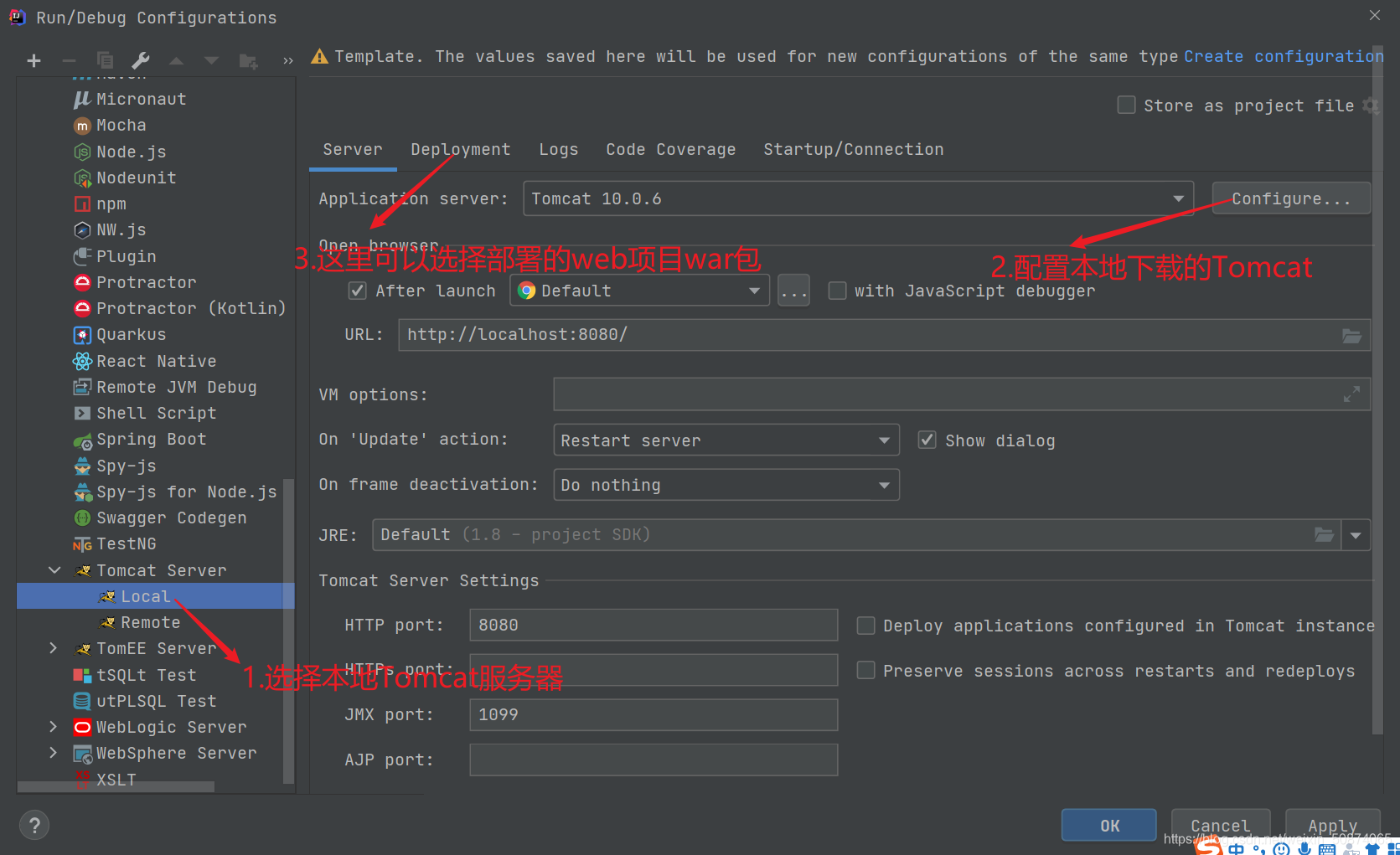
Task: Click the Add New Configuration plus icon
Action: pos(34,60)
